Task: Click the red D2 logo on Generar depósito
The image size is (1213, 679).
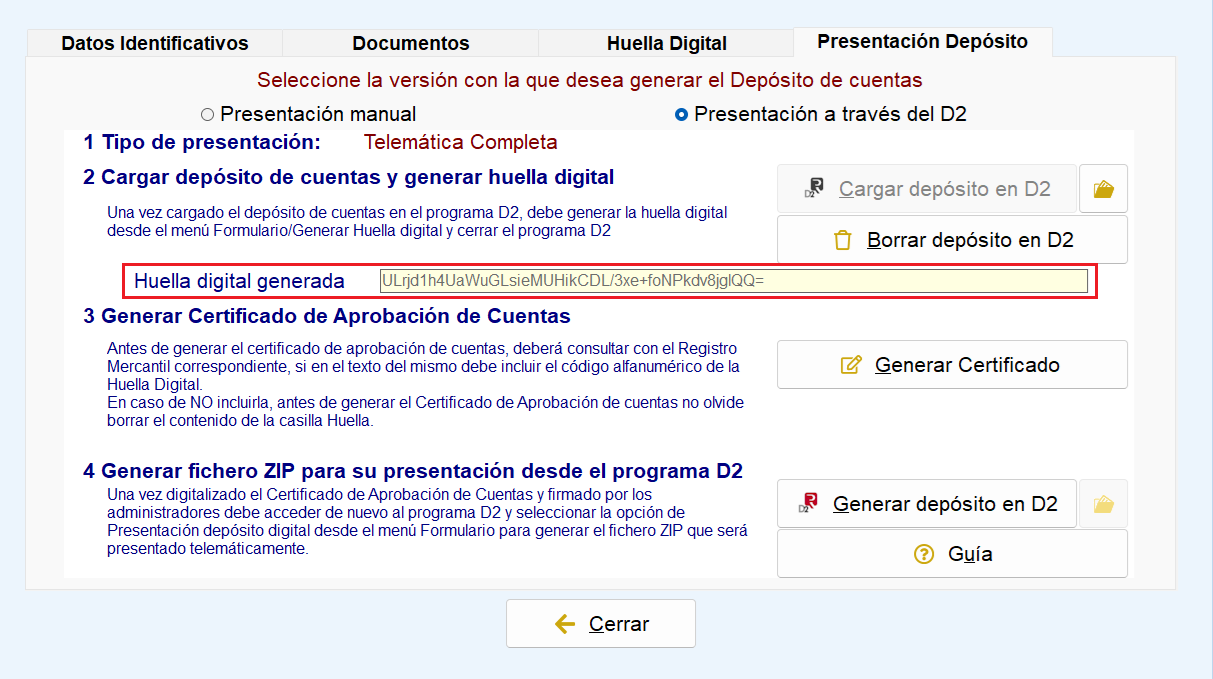Action: point(808,504)
